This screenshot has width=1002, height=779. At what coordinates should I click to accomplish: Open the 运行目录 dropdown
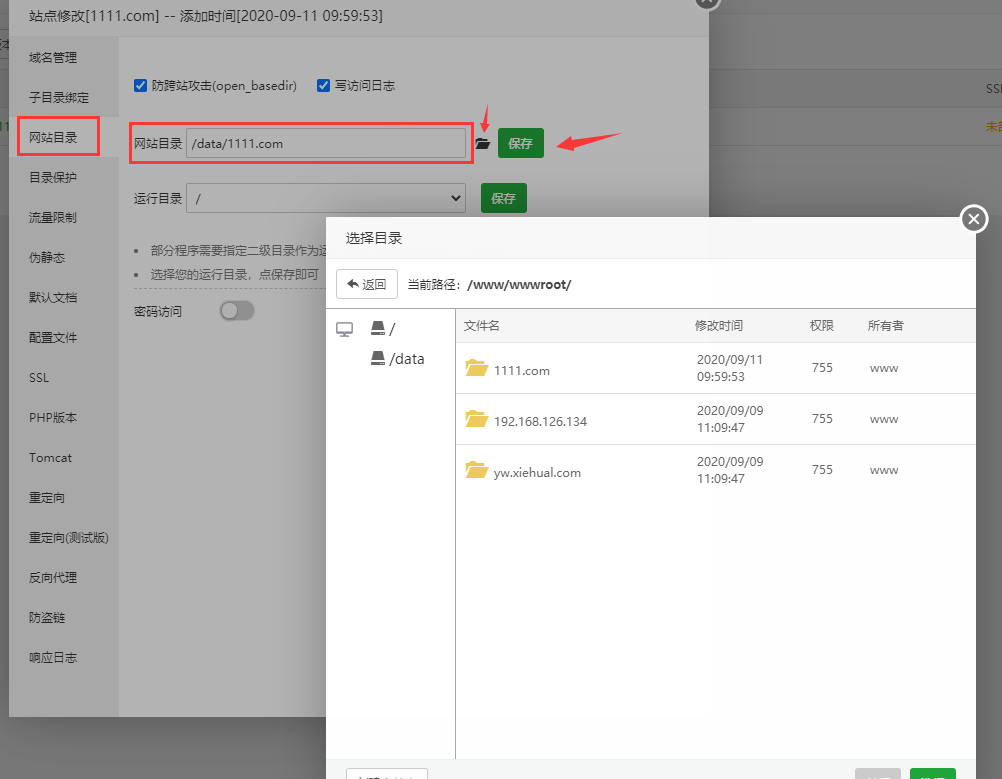tap(326, 198)
